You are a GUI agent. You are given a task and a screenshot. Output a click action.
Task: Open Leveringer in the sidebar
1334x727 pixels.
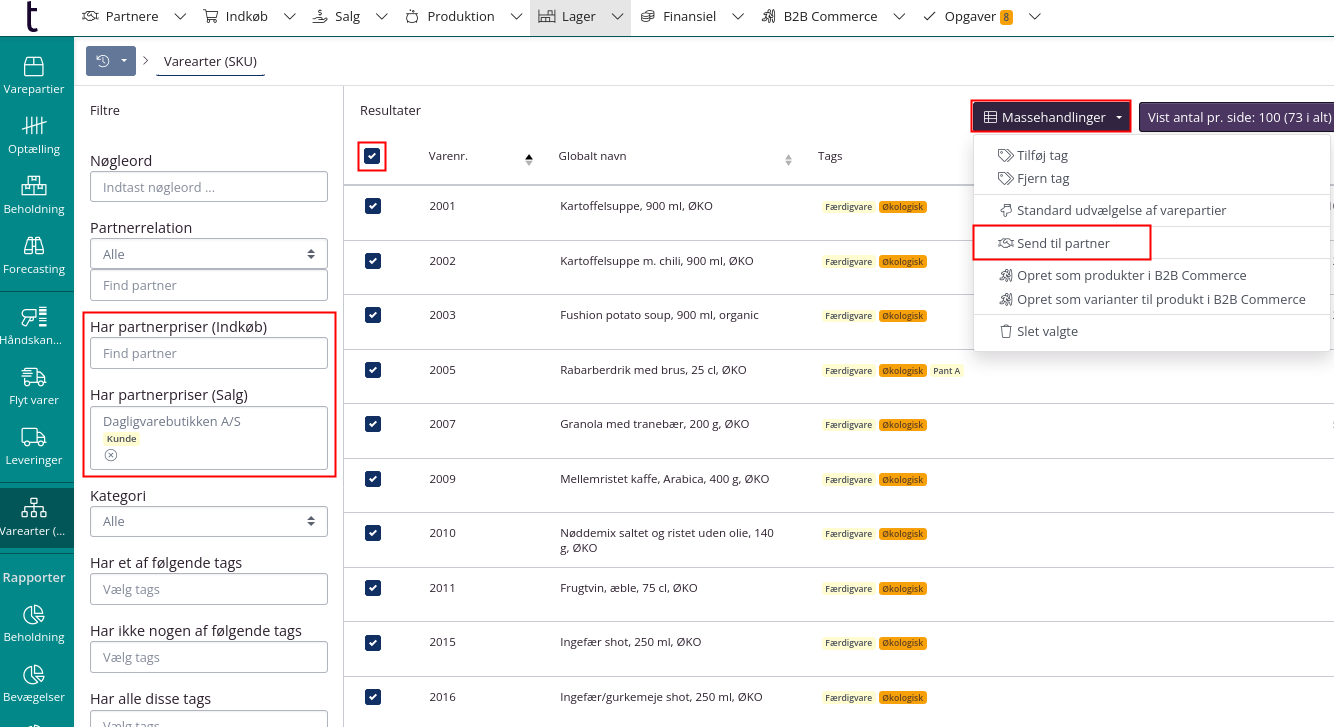pyautogui.click(x=34, y=446)
